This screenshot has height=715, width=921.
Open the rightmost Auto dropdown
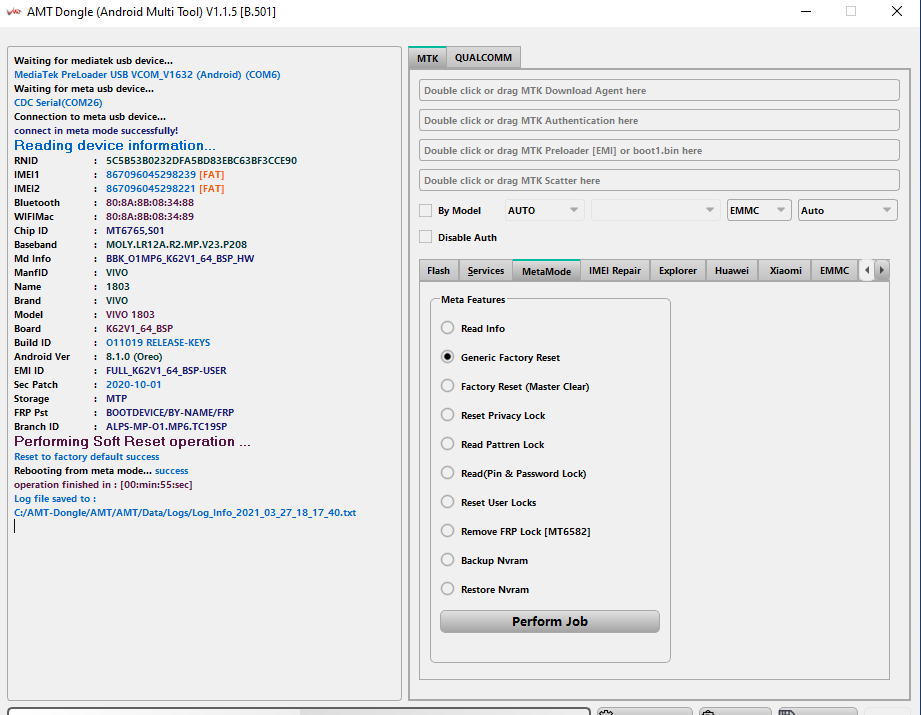pyautogui.click(x=846, y=211)
